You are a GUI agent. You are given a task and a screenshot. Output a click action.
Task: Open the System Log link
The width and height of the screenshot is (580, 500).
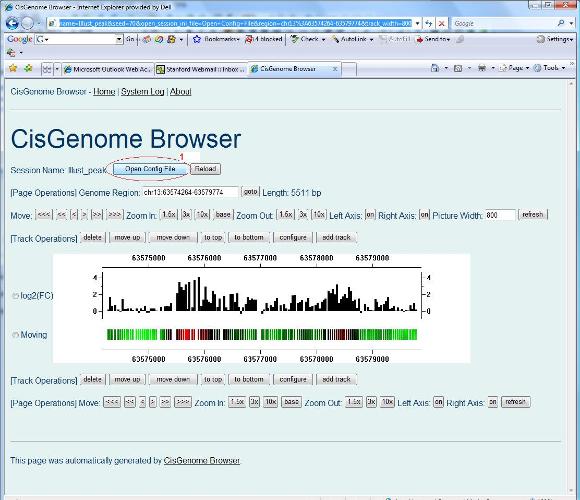coord(142,92)
